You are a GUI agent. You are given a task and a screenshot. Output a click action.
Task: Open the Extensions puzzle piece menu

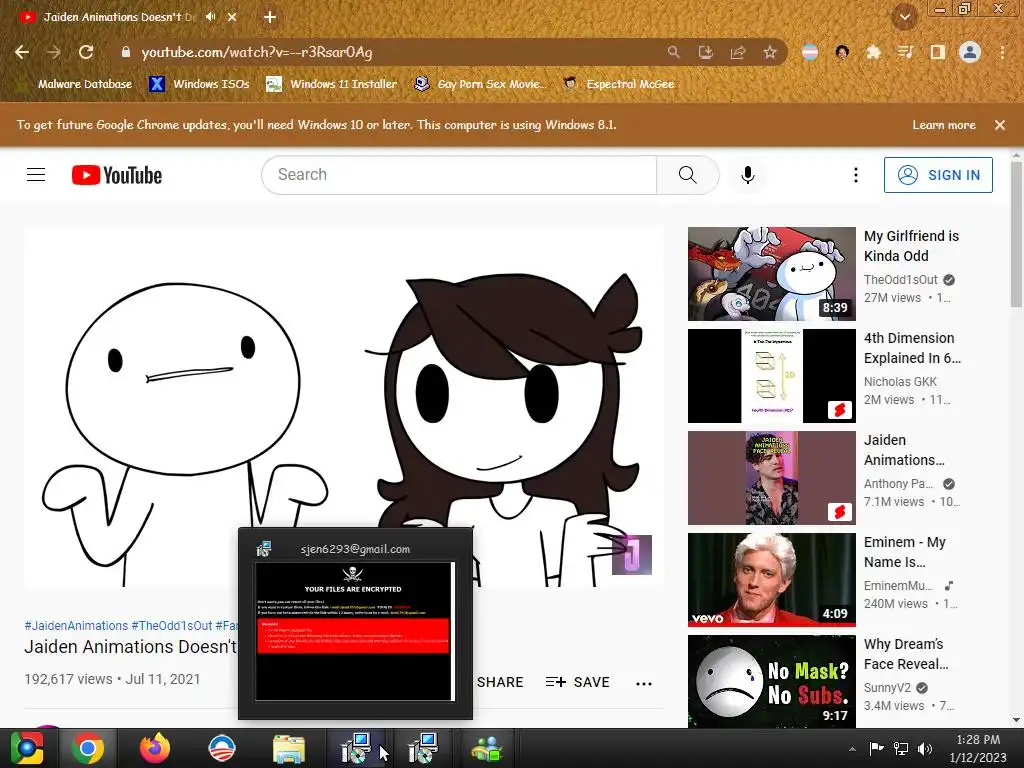click(873, 52)
